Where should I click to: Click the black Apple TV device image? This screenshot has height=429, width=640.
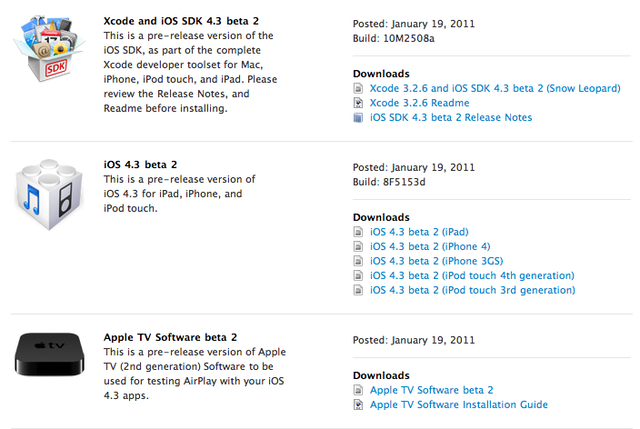pyautogui.click(x=50, y=354)
